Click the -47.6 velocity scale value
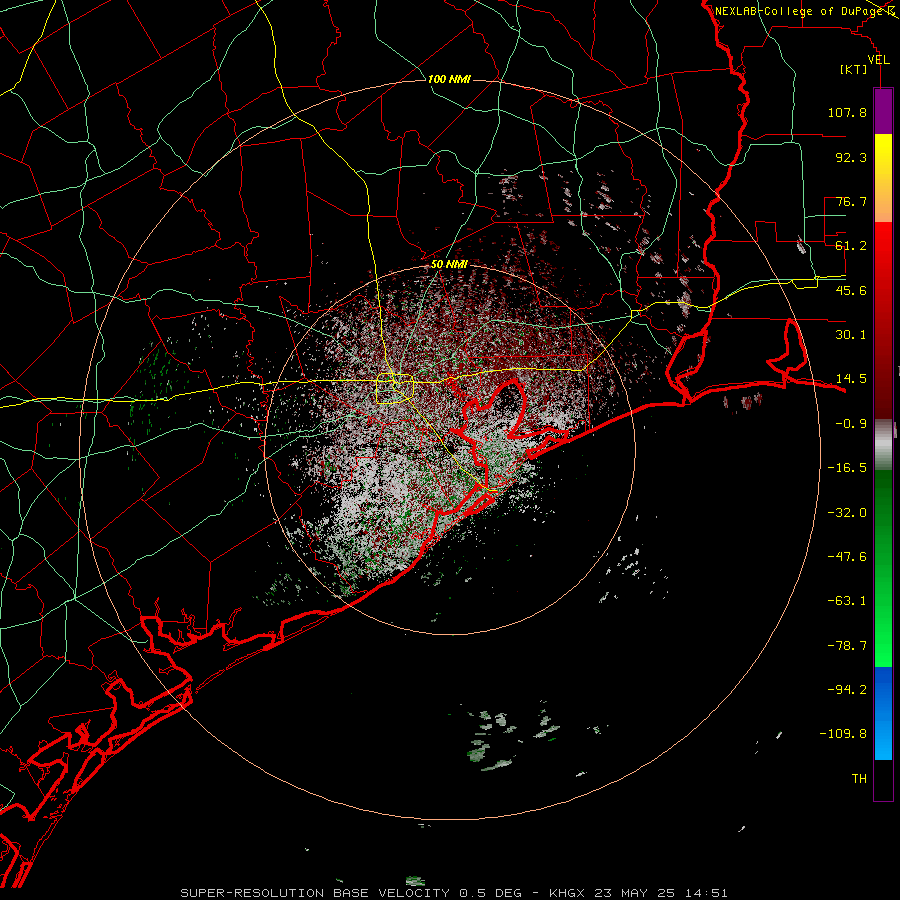 coord(847,557)
